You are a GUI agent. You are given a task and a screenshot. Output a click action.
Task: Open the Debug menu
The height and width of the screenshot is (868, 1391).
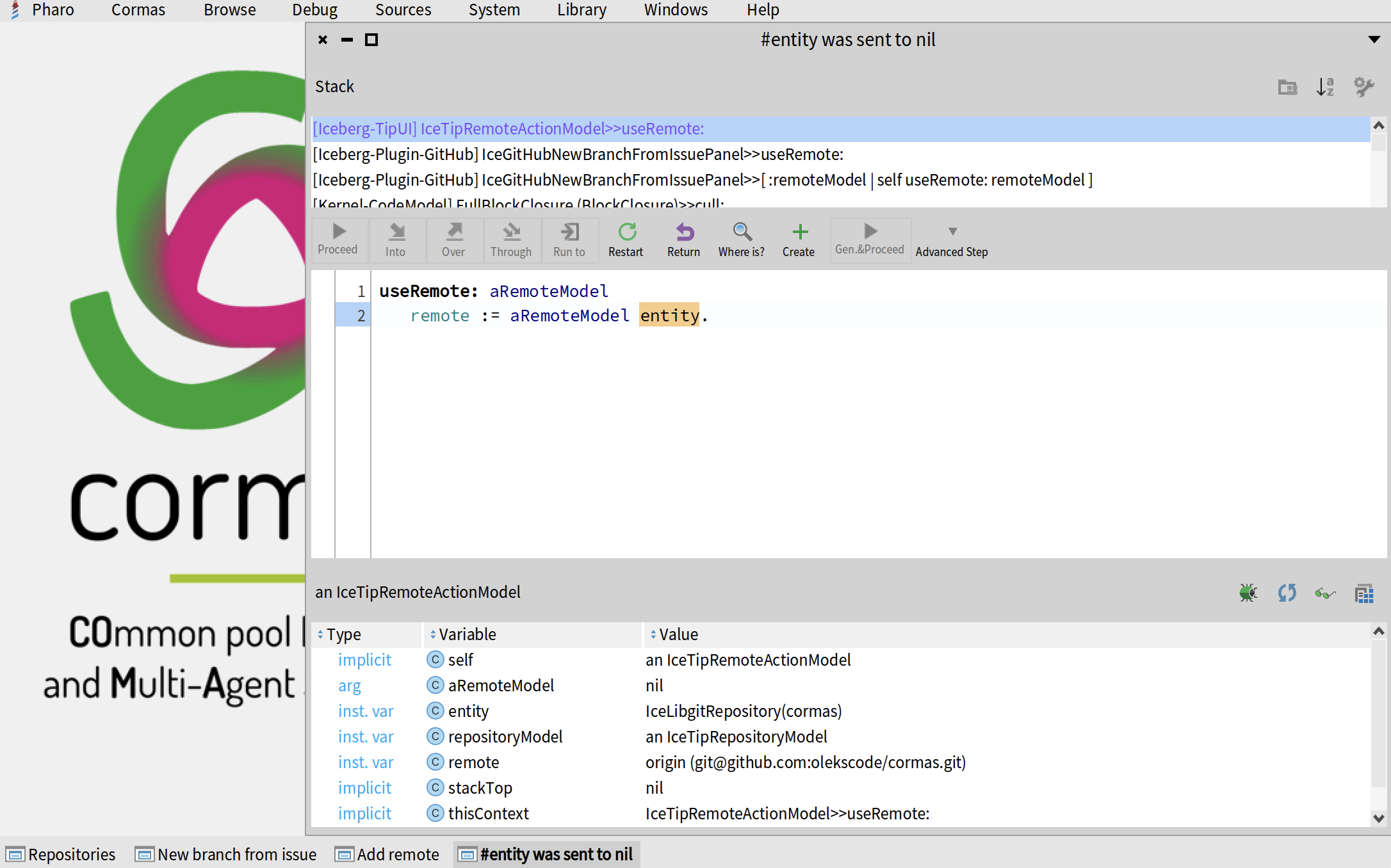(314, 10)
